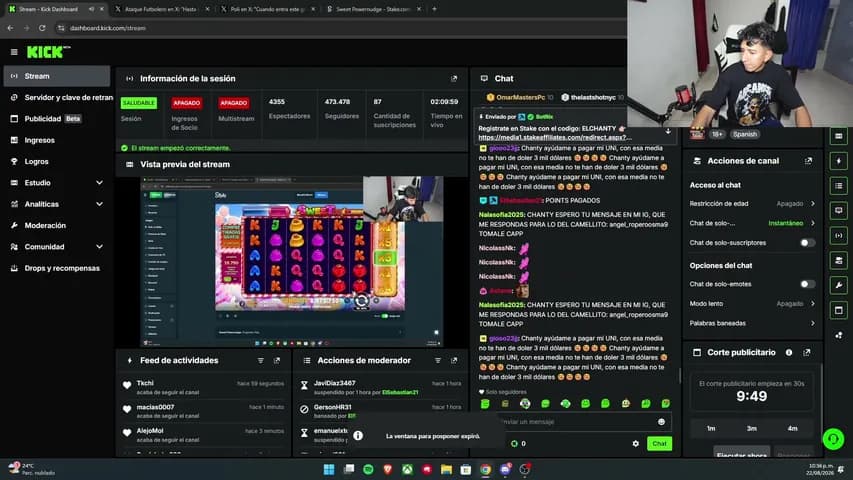Click the green support headset bubble
The height and width of the screenshot is (480, 853).
click(x=833, y=439)
